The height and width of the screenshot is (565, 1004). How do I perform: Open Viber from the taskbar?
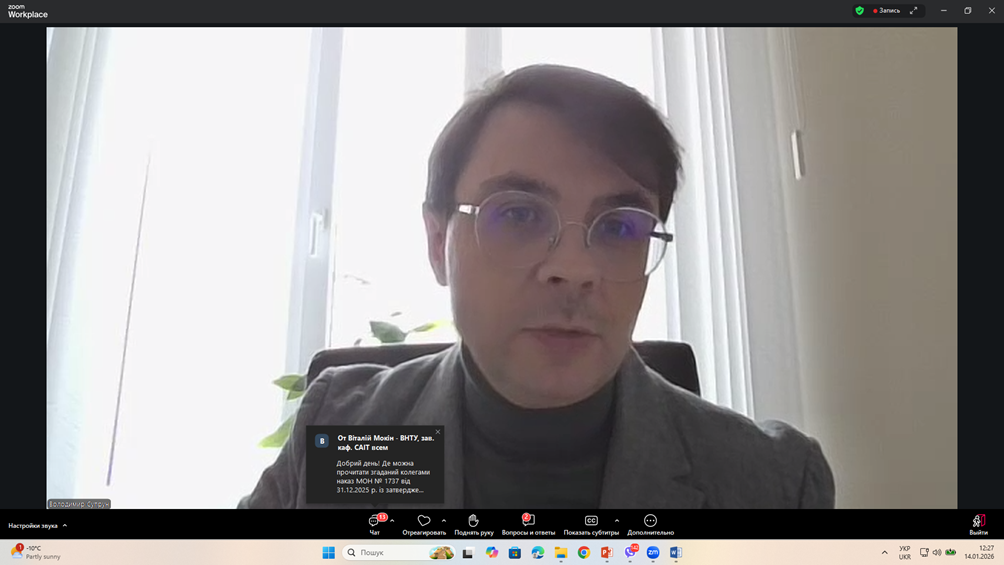pos(631,552)
